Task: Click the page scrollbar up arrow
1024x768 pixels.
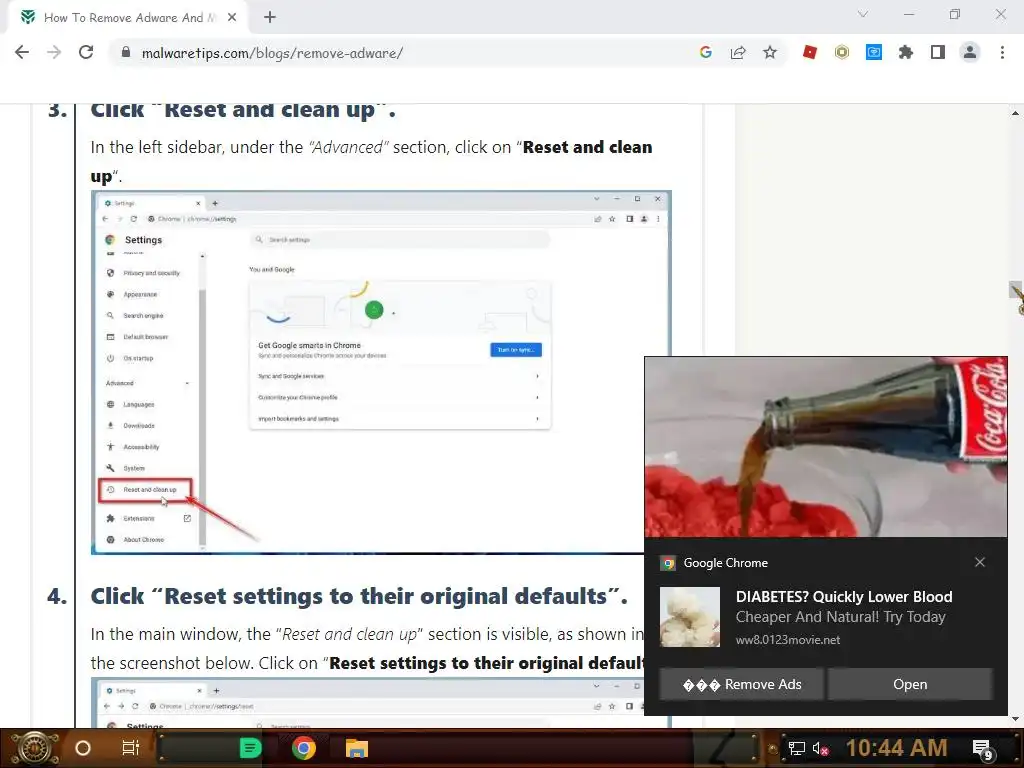Action: pos(1016,113)
